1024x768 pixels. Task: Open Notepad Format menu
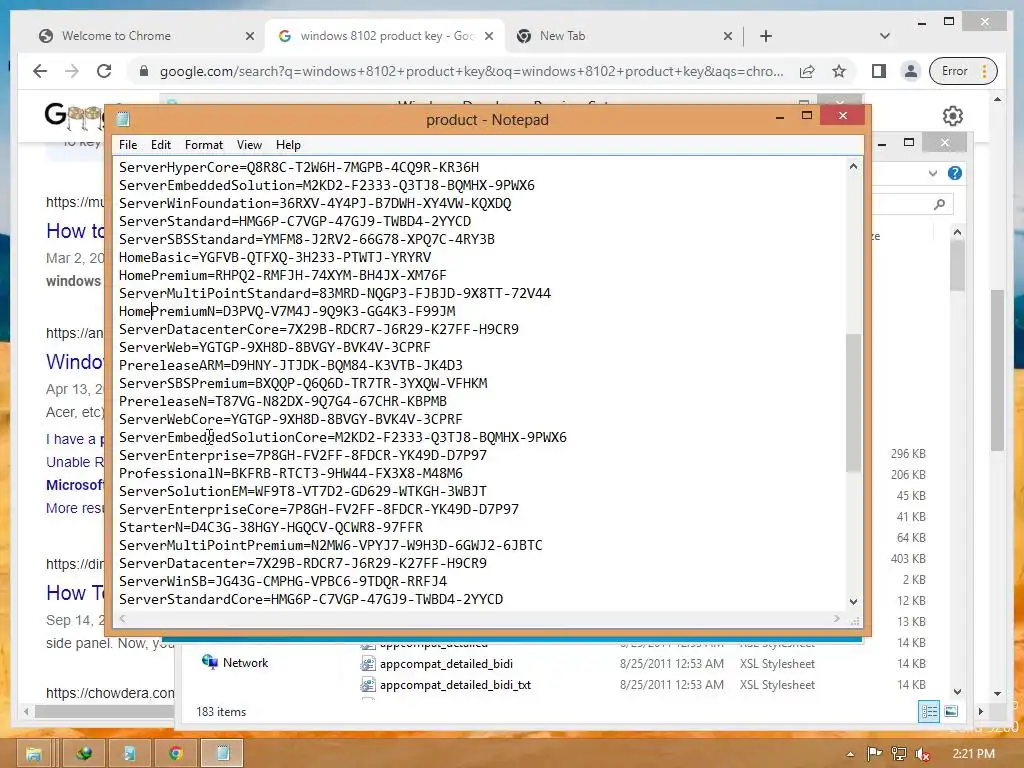[204, 145]
